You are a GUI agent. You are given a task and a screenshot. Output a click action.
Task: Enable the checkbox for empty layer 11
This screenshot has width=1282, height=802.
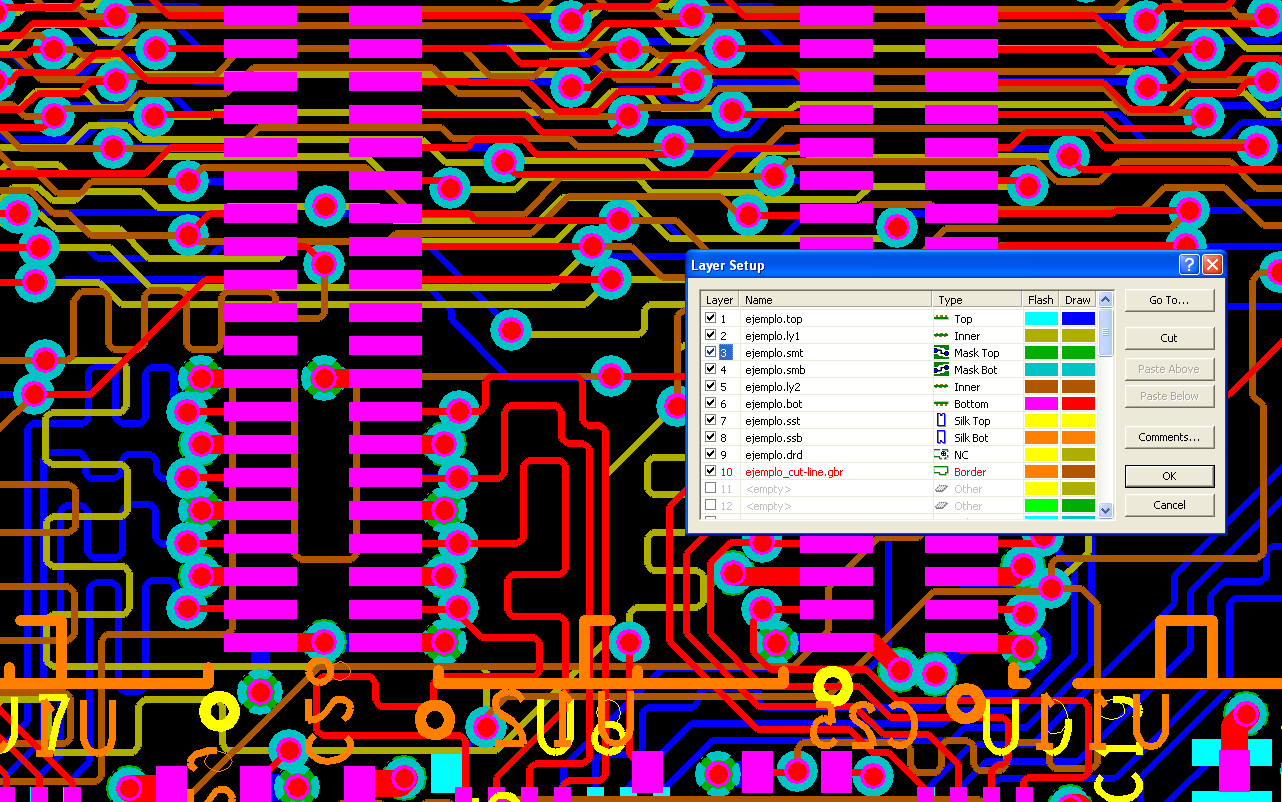tap(711, 489)
